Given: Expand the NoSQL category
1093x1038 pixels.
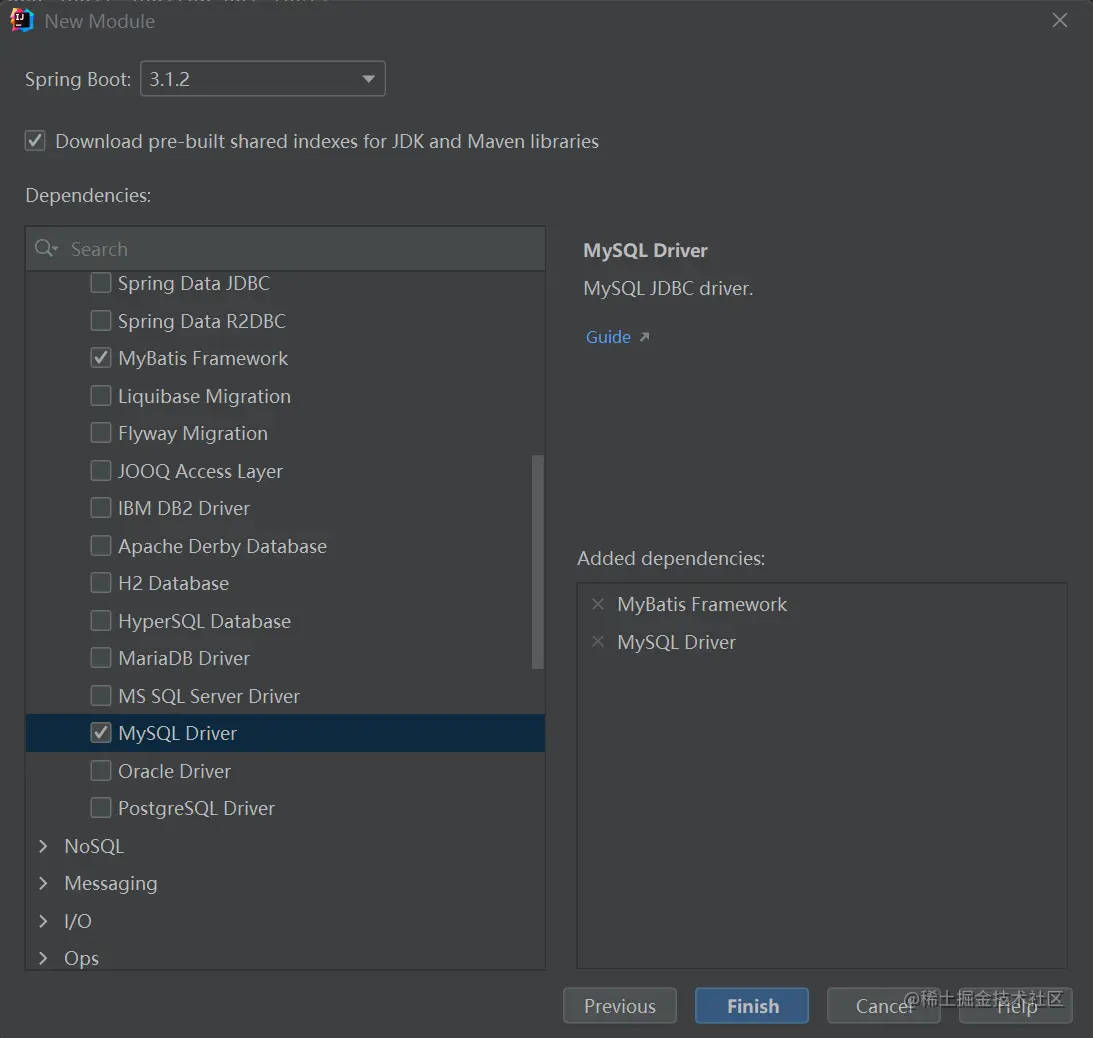Looking at the screenshot, I should pos(43,846).
